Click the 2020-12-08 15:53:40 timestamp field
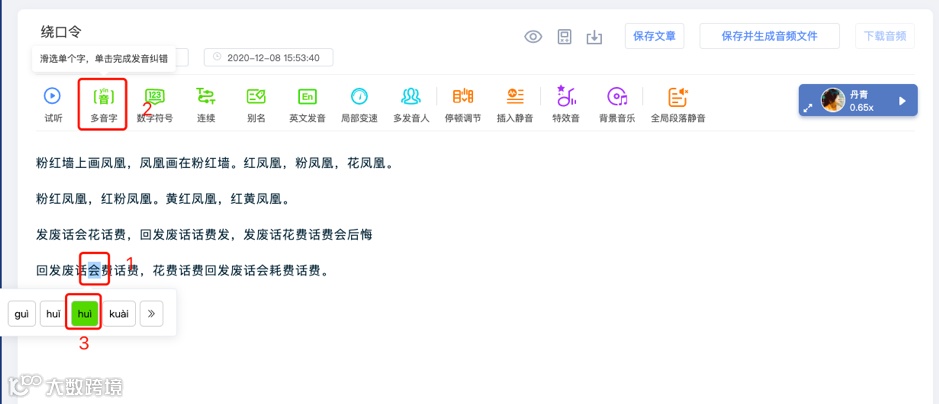Image resolution: width=939 pixels, height=404 pixels. (268, 57)
